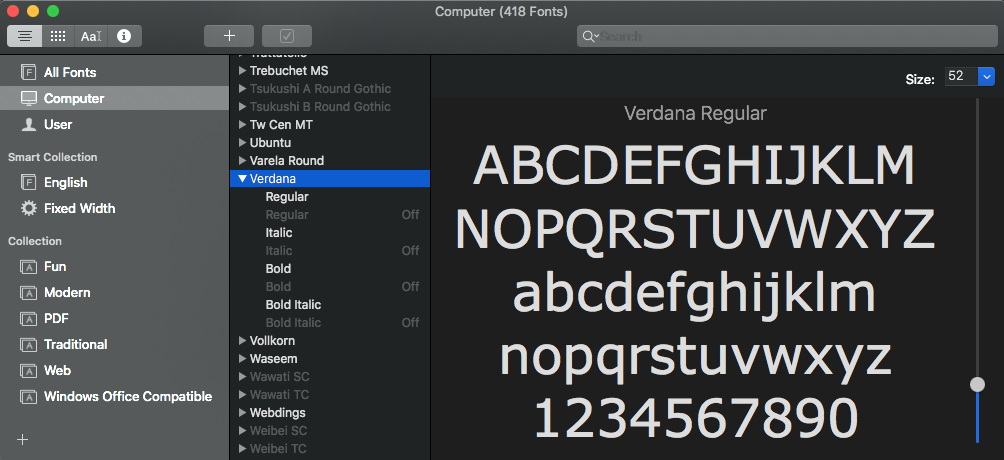Expand the Vollkorn font family
The width and height of the screenshot is (1004, 460).
pos(243,341)
